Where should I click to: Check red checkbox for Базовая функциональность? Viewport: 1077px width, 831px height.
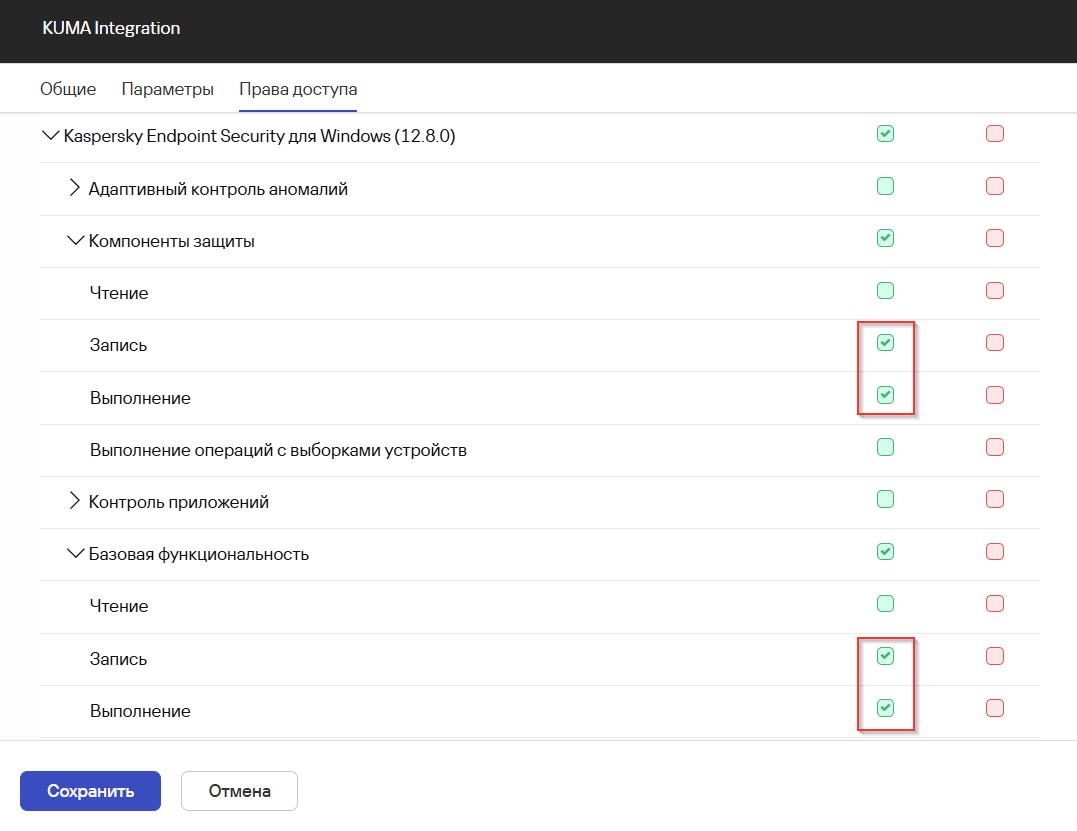[x=995, y=551]
